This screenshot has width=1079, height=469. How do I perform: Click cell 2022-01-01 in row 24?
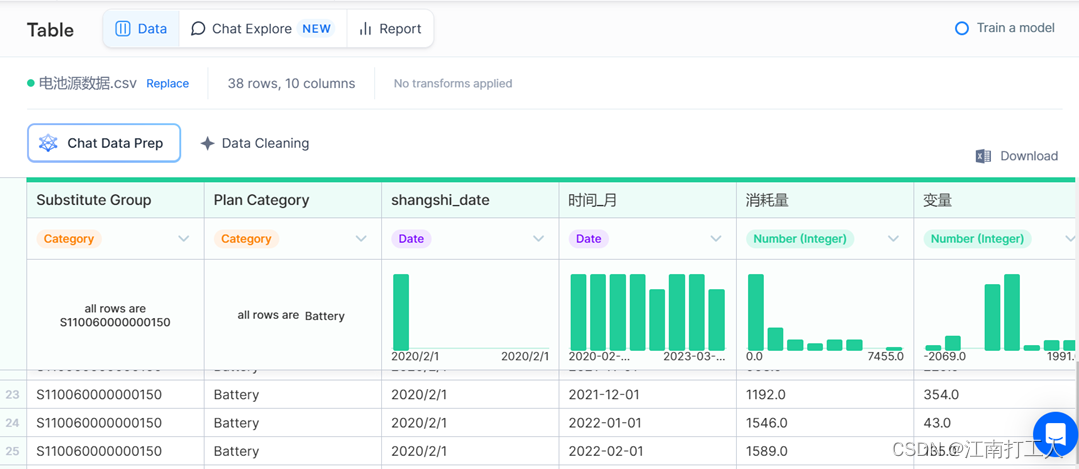coord(648,423)
